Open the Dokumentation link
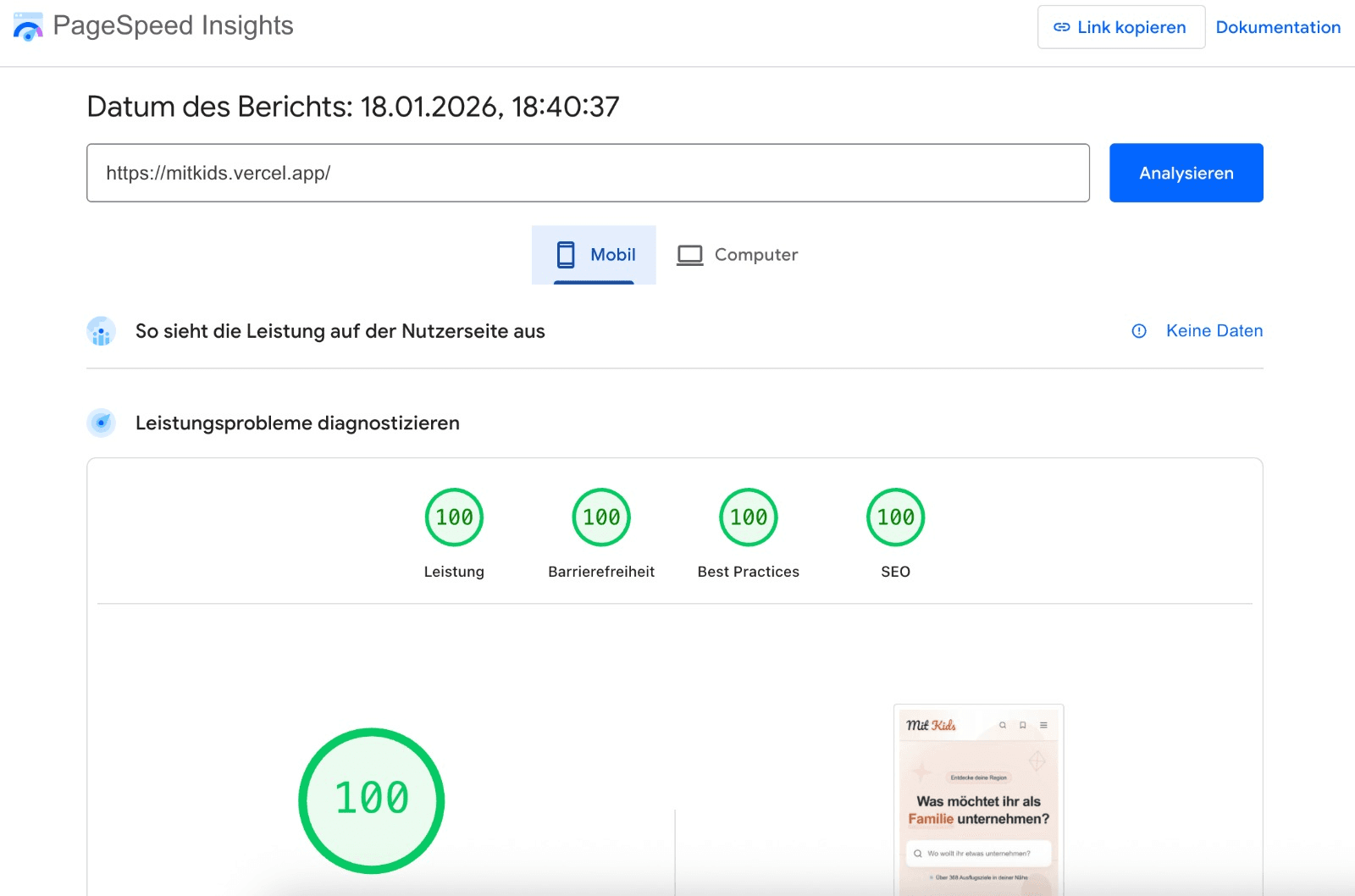The width and height of the screenshot is (1355, 896). tap(1278, 27)
